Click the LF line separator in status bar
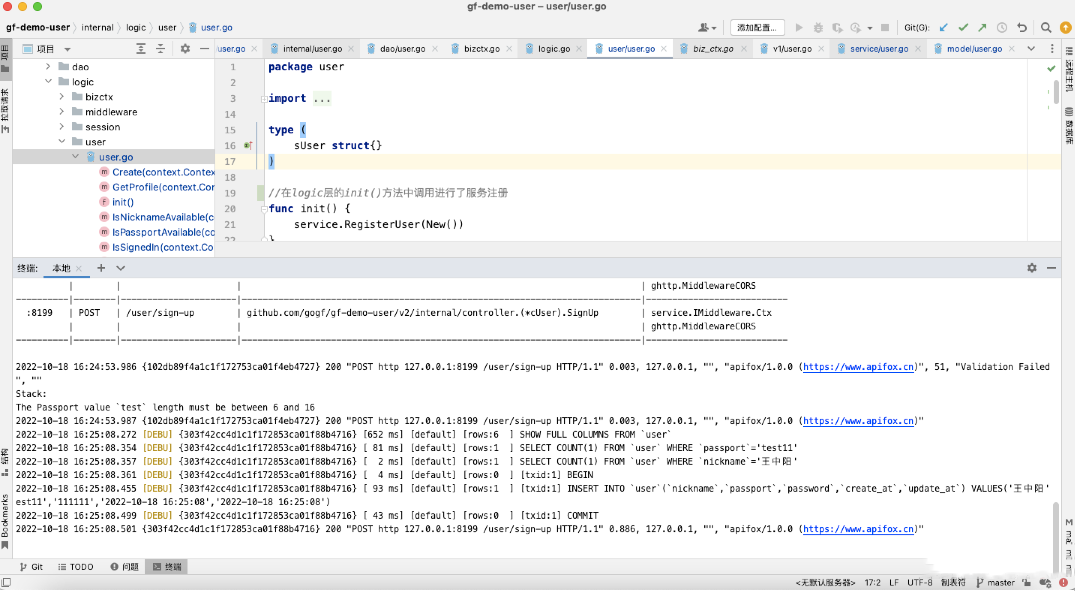 [x=894, y=583]
